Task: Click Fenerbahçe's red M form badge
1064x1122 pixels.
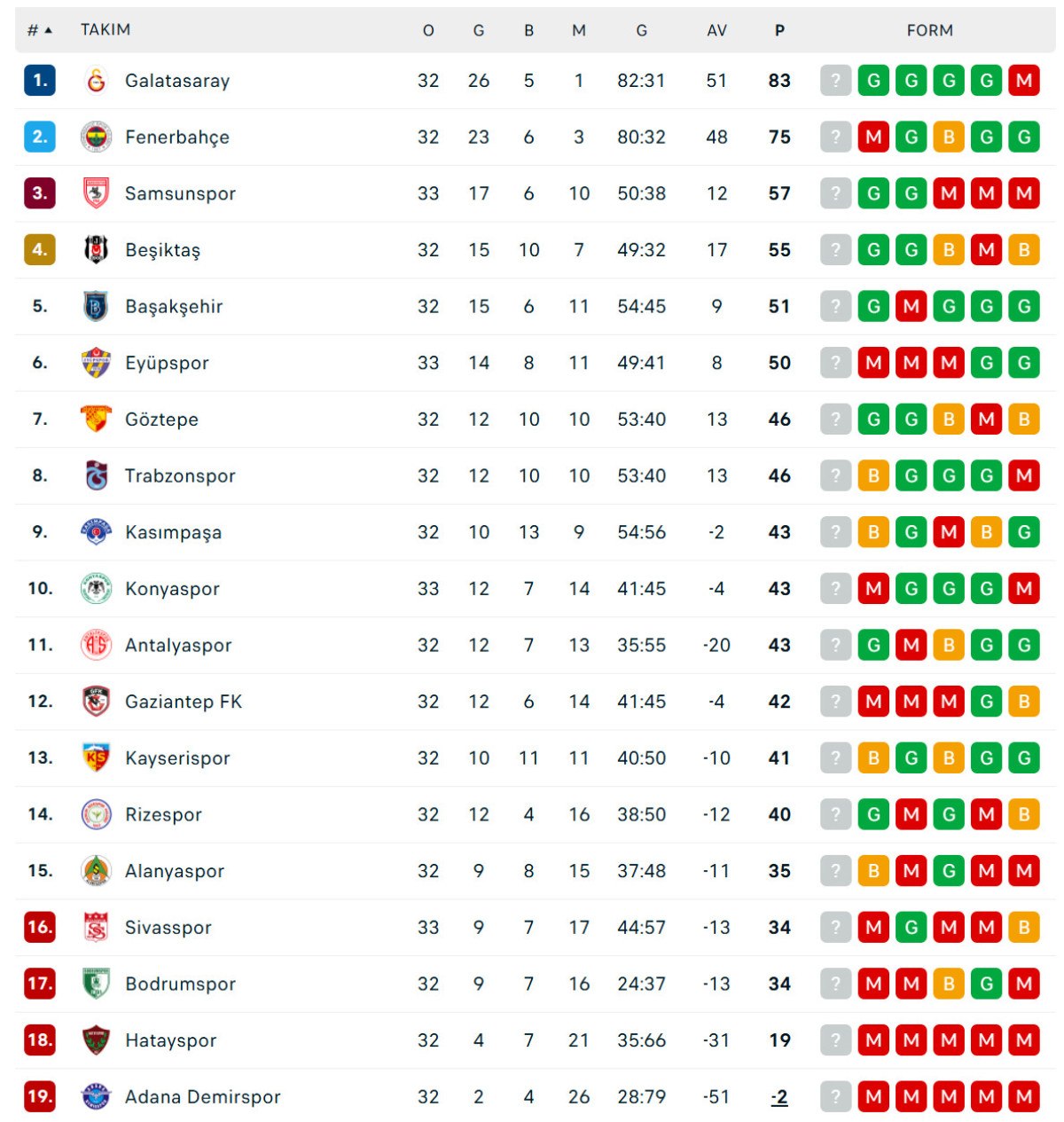Action: [x=873, y=137]
